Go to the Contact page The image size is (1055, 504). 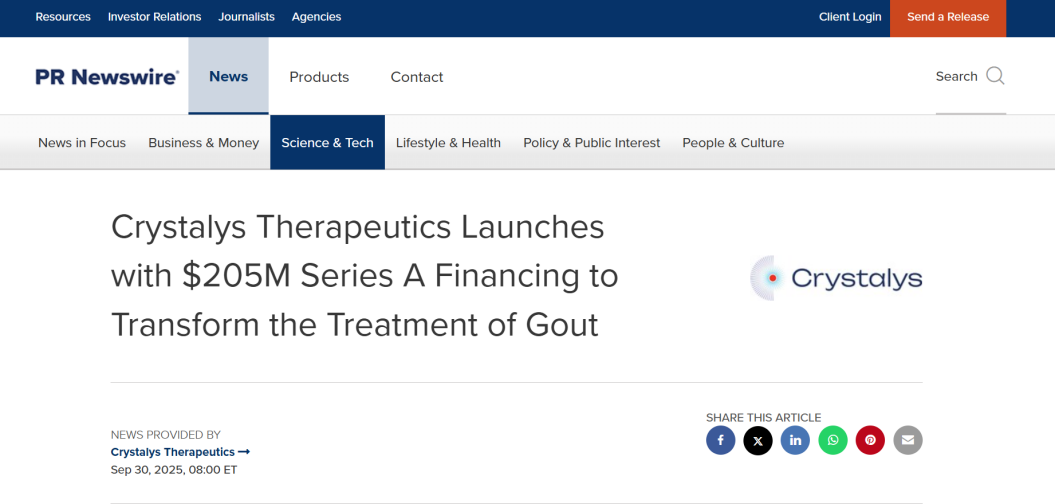[x=417, y=77]
